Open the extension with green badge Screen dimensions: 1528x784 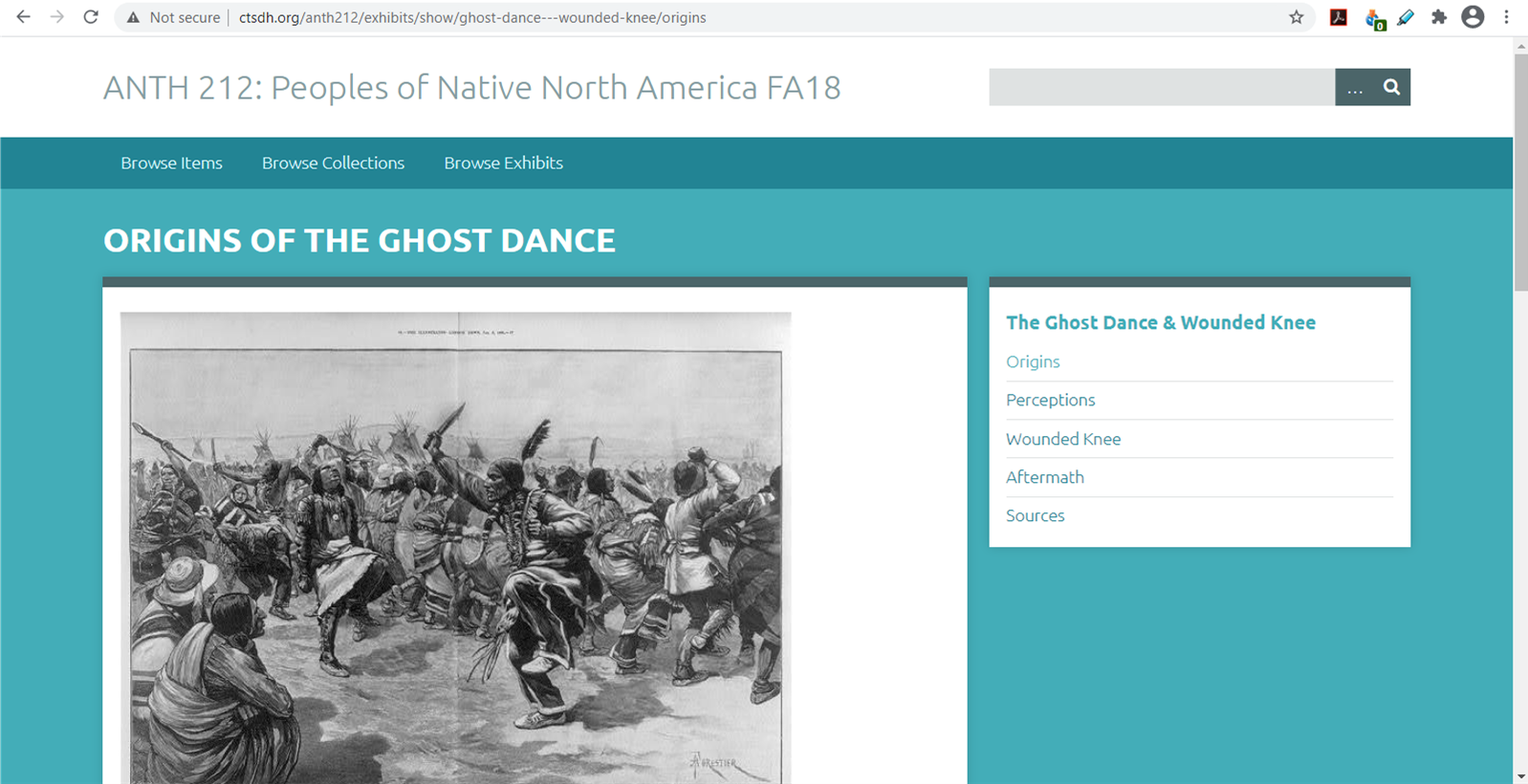[1375, 18]
